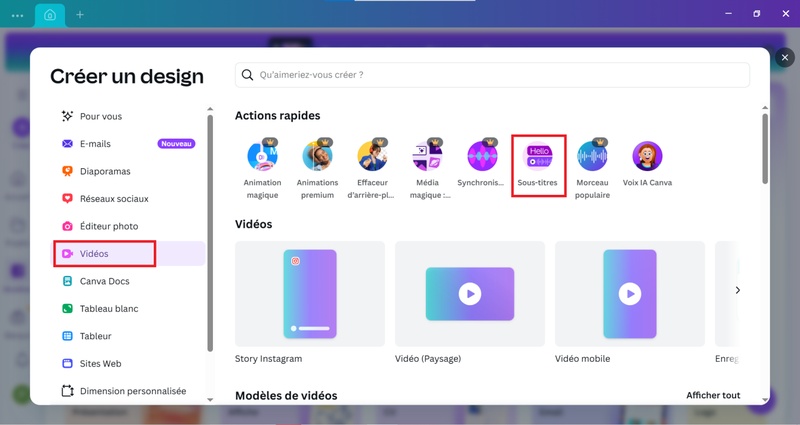The width and height of the screenshot is (800, 425).
Task: Click the Réseaux sociaux heart icon
Action: click(67, 198)
